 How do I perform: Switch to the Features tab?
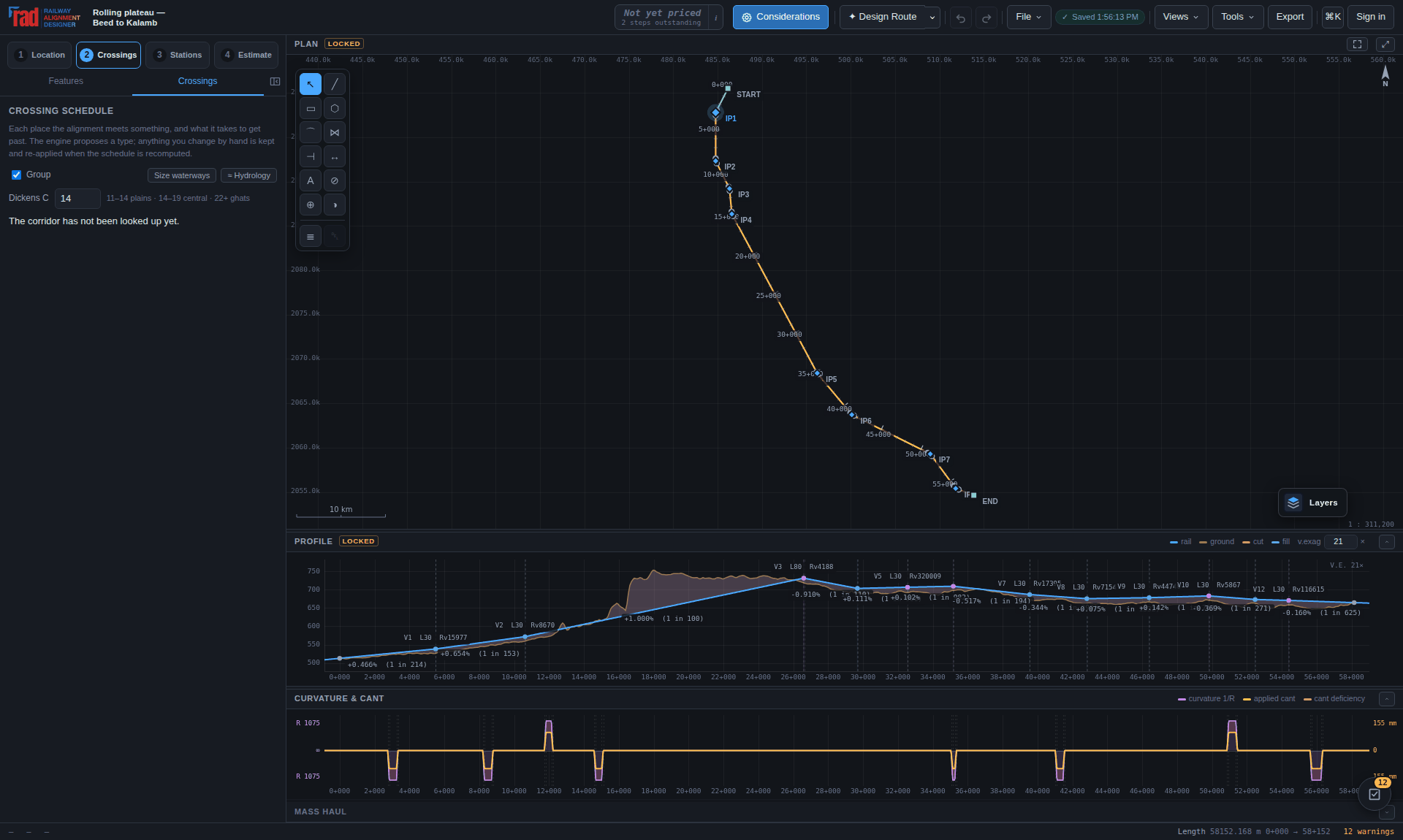(x=66, y=81)
